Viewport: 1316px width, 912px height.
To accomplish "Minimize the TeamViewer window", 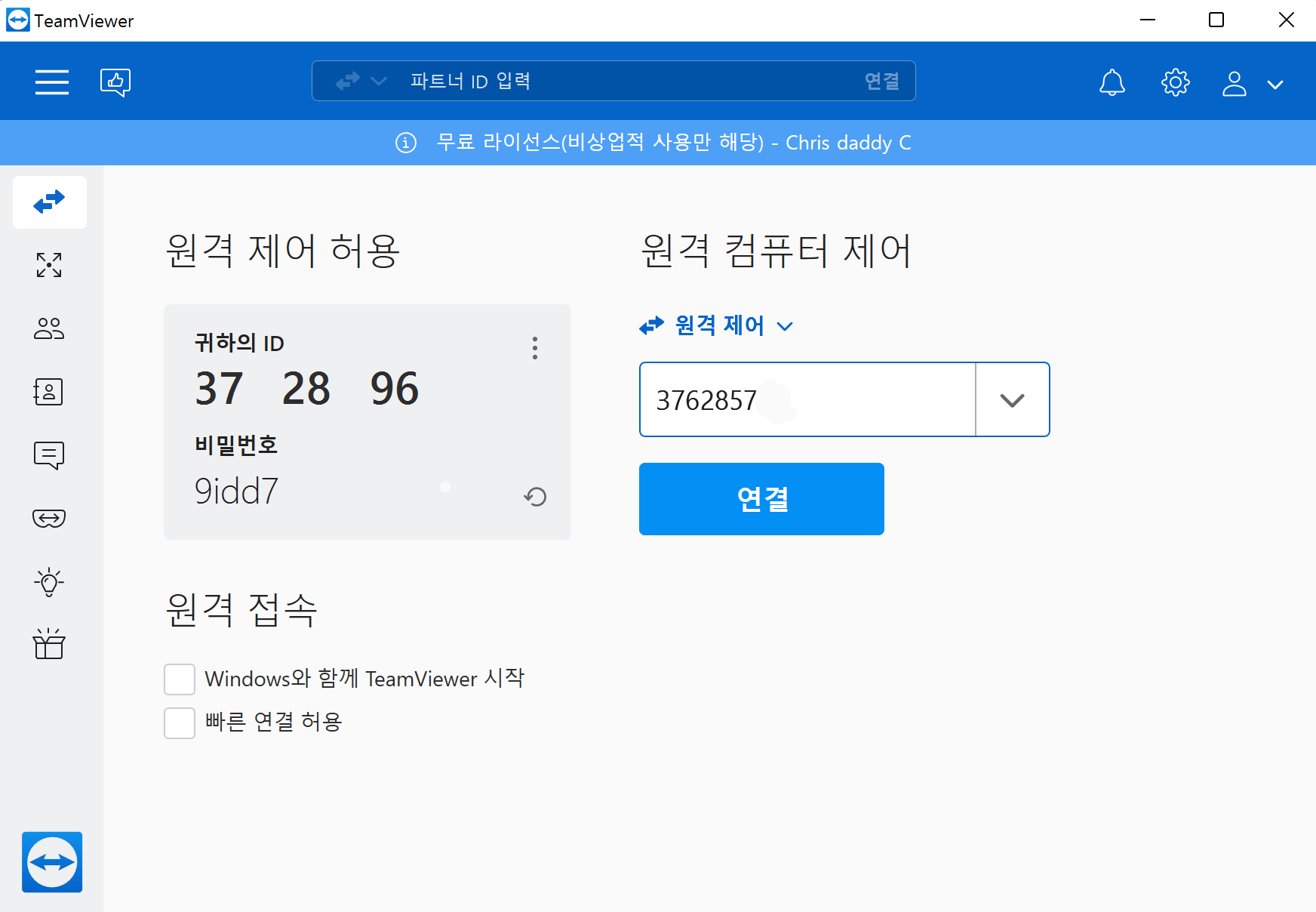I will tap(1148, 20).
